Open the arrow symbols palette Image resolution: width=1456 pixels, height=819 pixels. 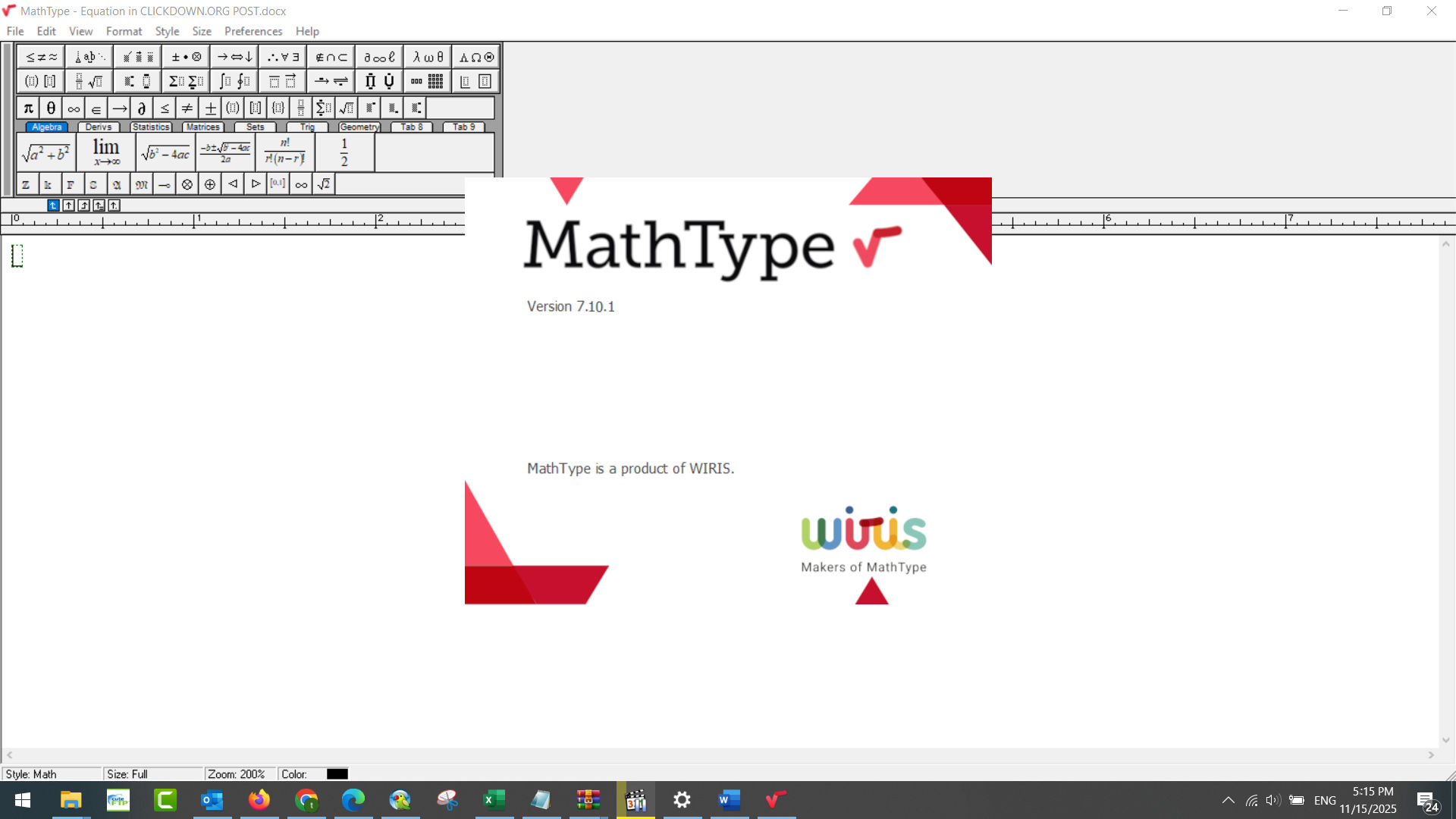[234, 56]
